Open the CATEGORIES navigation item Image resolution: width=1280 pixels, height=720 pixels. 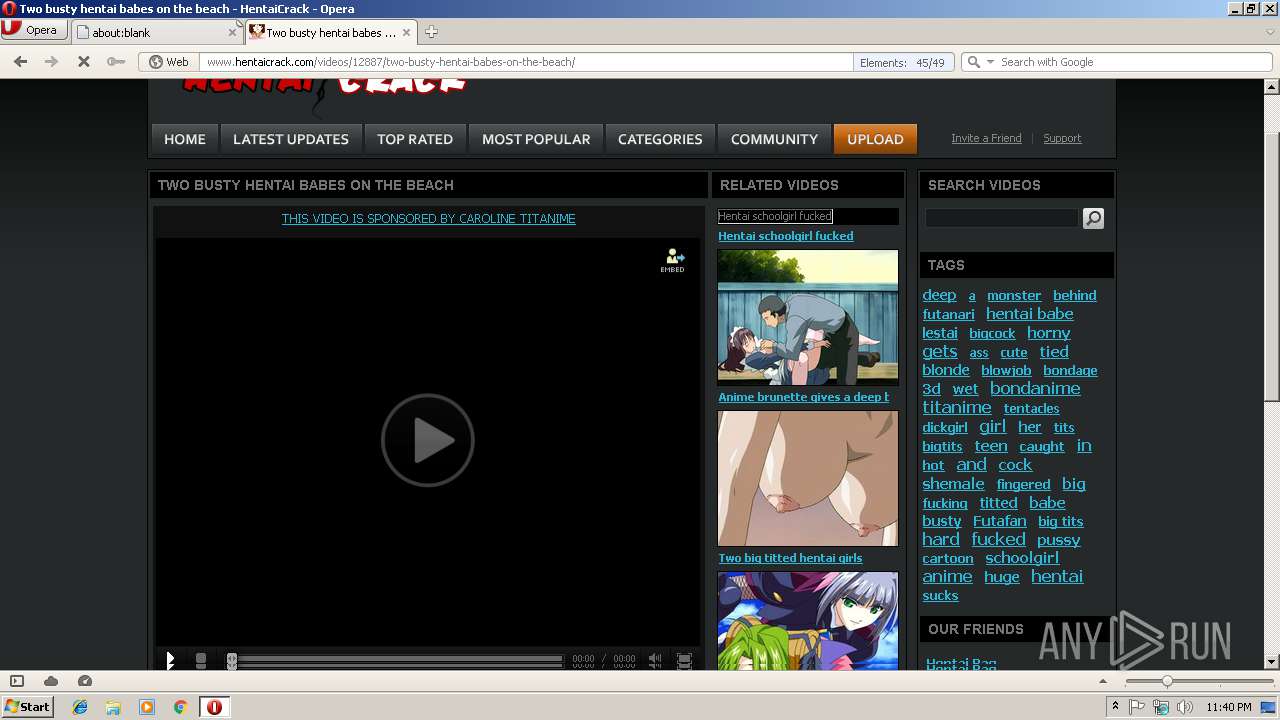point(660,139)
